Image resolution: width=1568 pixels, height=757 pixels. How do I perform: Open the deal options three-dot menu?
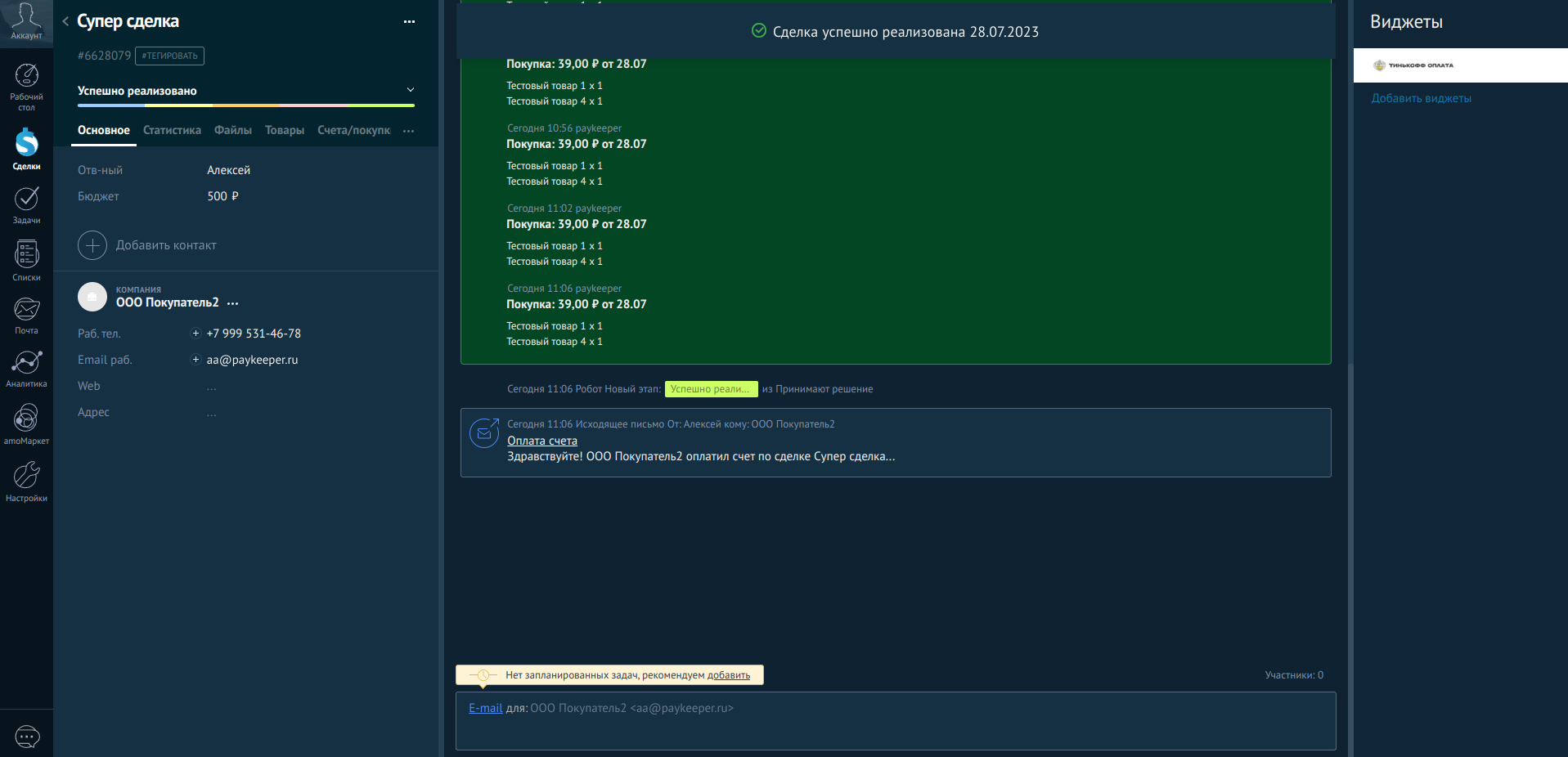point(409,22)
